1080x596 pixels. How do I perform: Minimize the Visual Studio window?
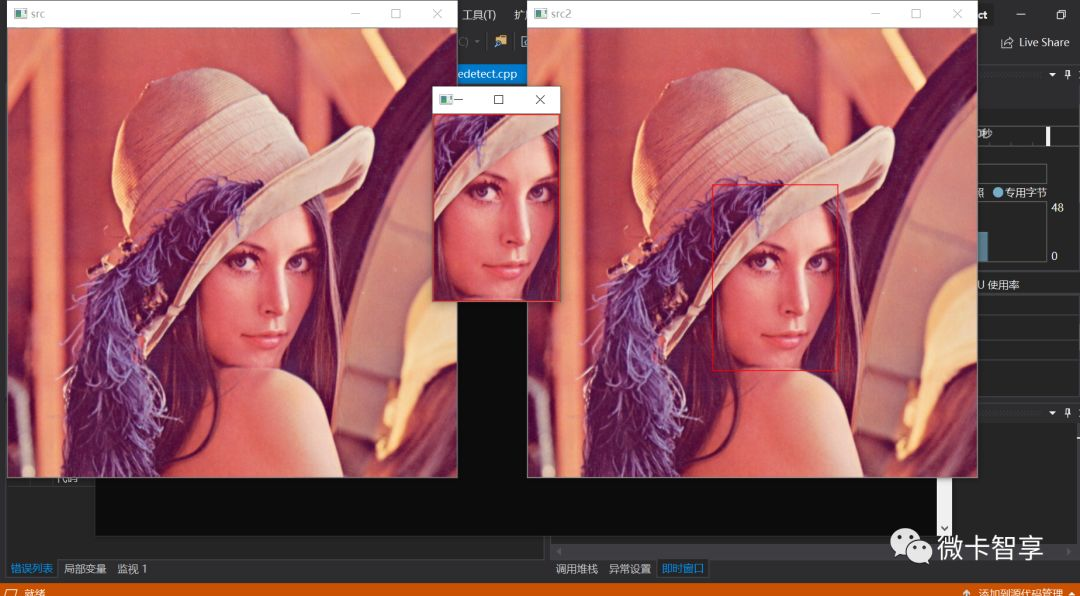click(x=1021, y=14)
